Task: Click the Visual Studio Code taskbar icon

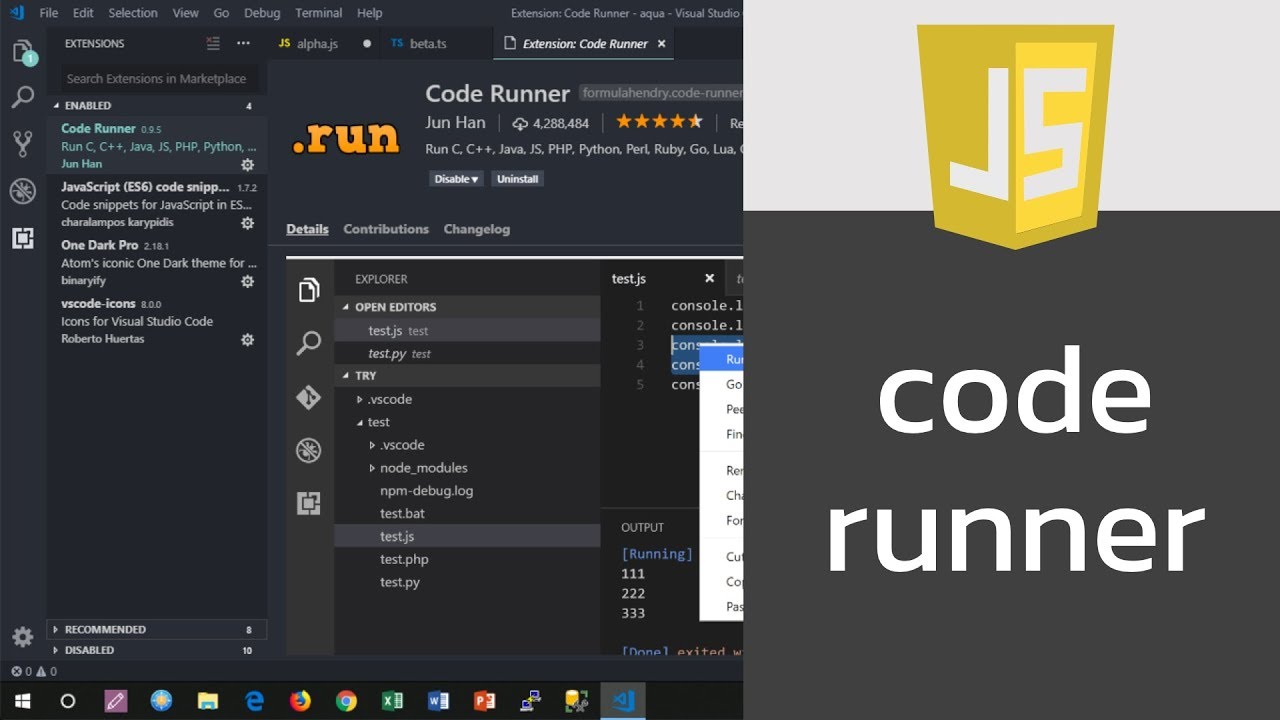Action: pos(623,701)
